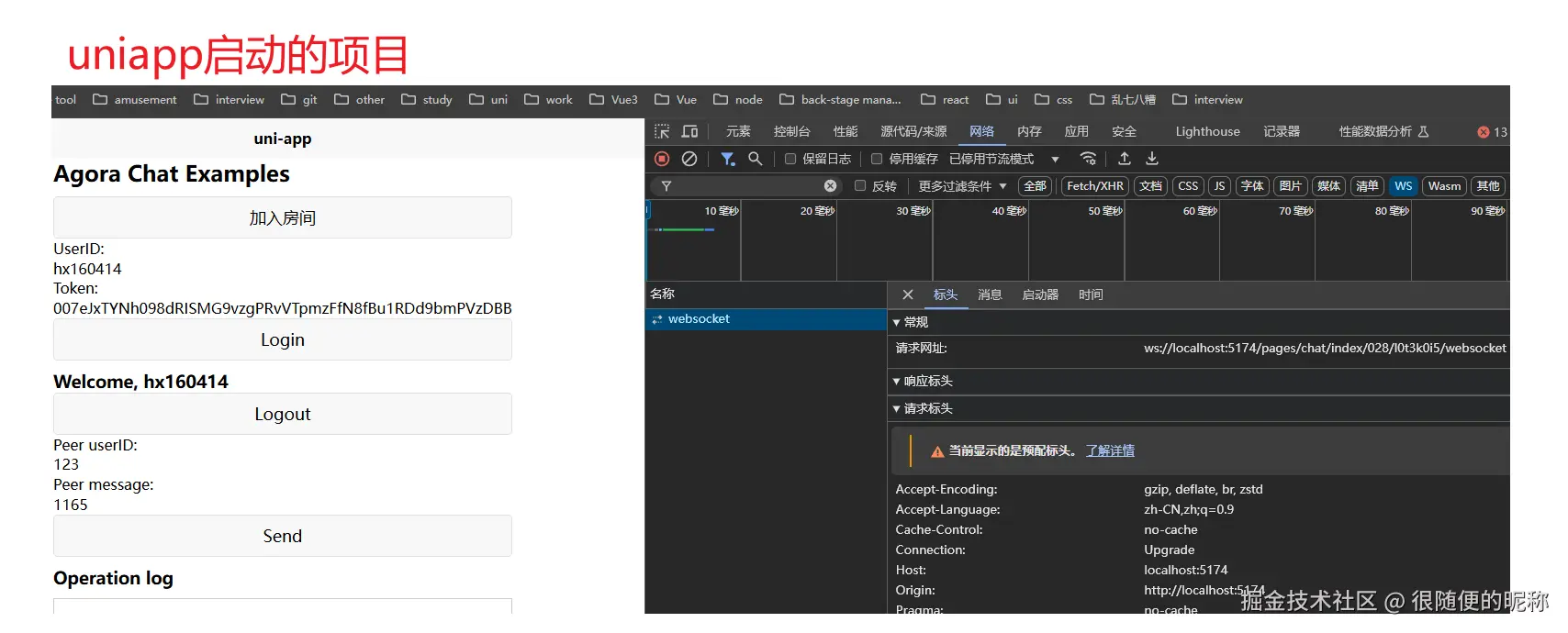Expand the 更多过滤条件 dropdown
The width and height of the screenshot is (1568, 633).
[x=962, y=186]
